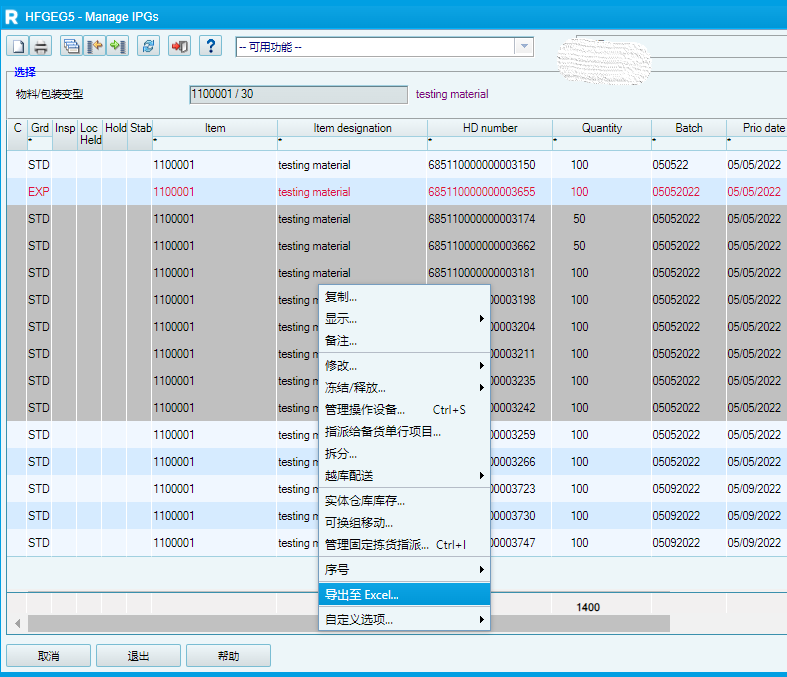Image resolution: width=787 pixels, height=677 pixels.
Task: Click the print toolbar icon
Action: [41, 47]
